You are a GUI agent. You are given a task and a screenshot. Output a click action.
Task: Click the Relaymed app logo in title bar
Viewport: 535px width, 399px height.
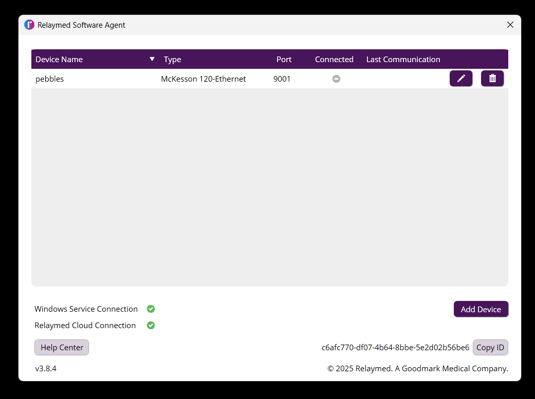click(29, 25)
